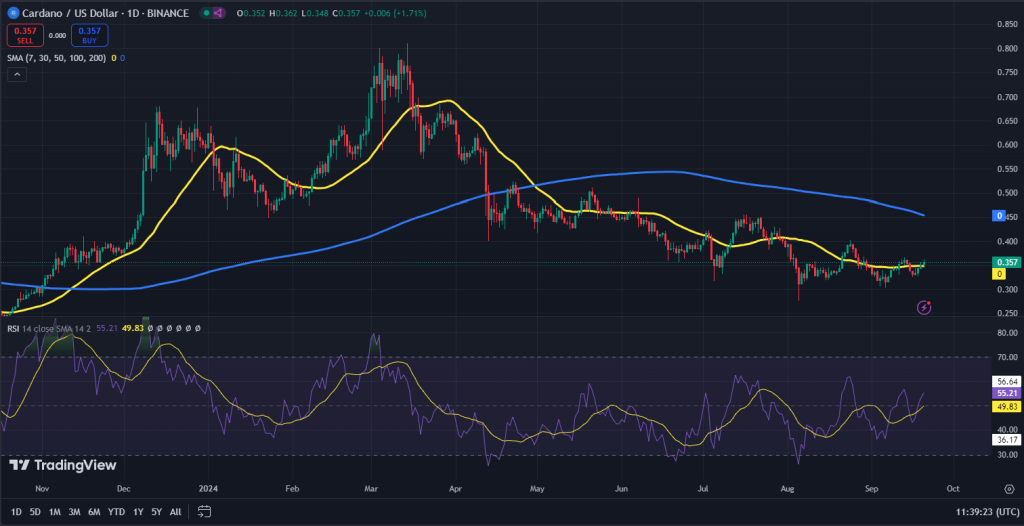Select the 1D time range
The height and width of the screenshot is (526, 1024).
coord(16,512)
